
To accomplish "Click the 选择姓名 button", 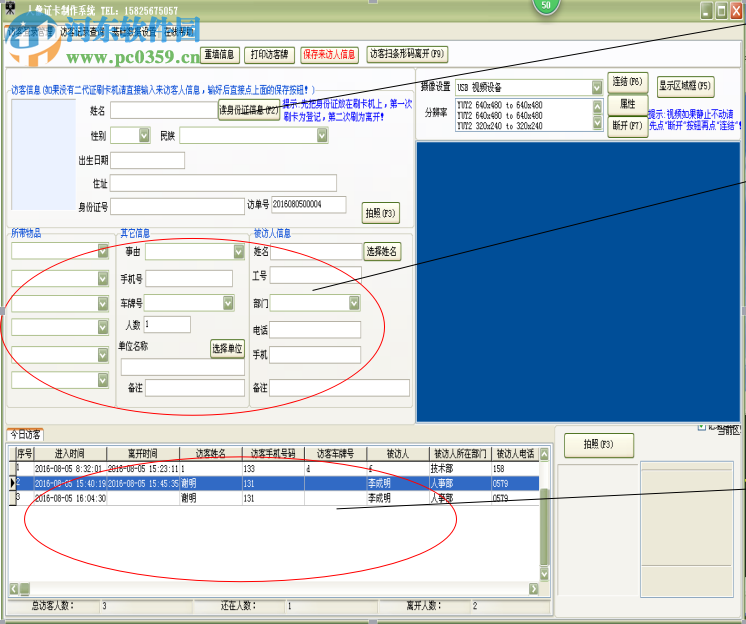I will [382, 251].
